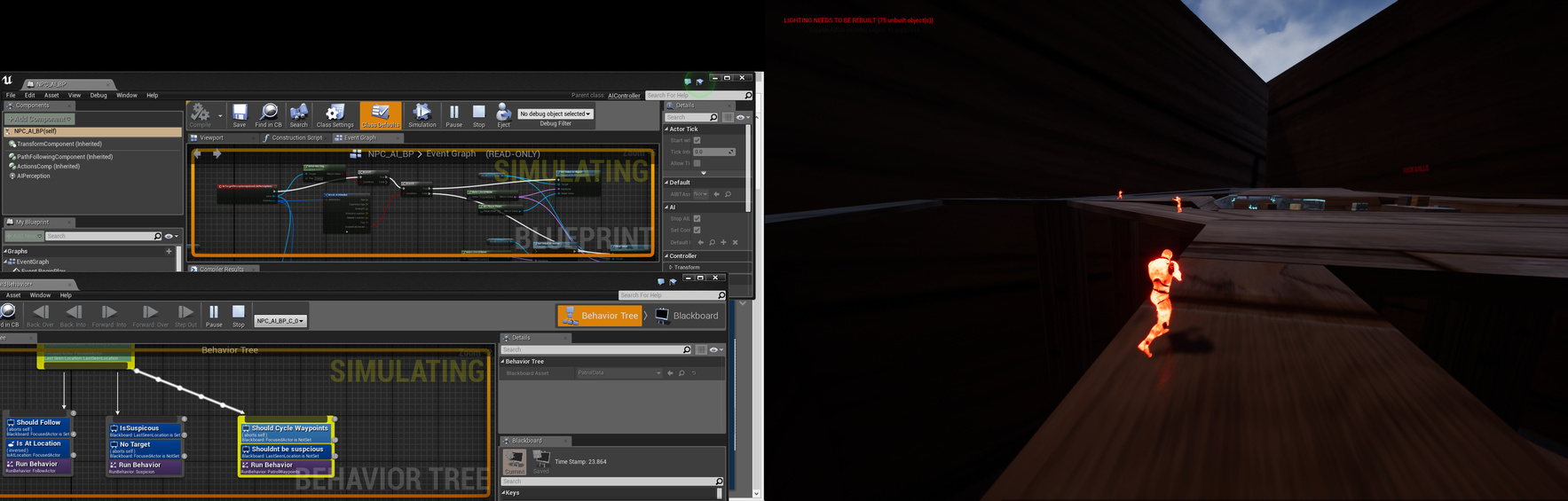
Task: Open the NPC_AI_BP_C_0 debug dropdown
Action: tap(280, 321)
